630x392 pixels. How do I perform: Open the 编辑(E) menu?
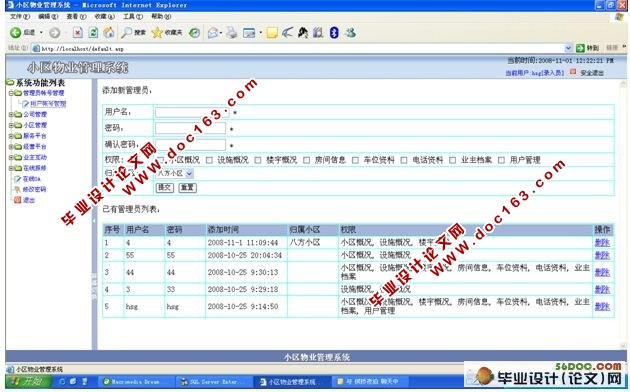(x=48, y=16)
